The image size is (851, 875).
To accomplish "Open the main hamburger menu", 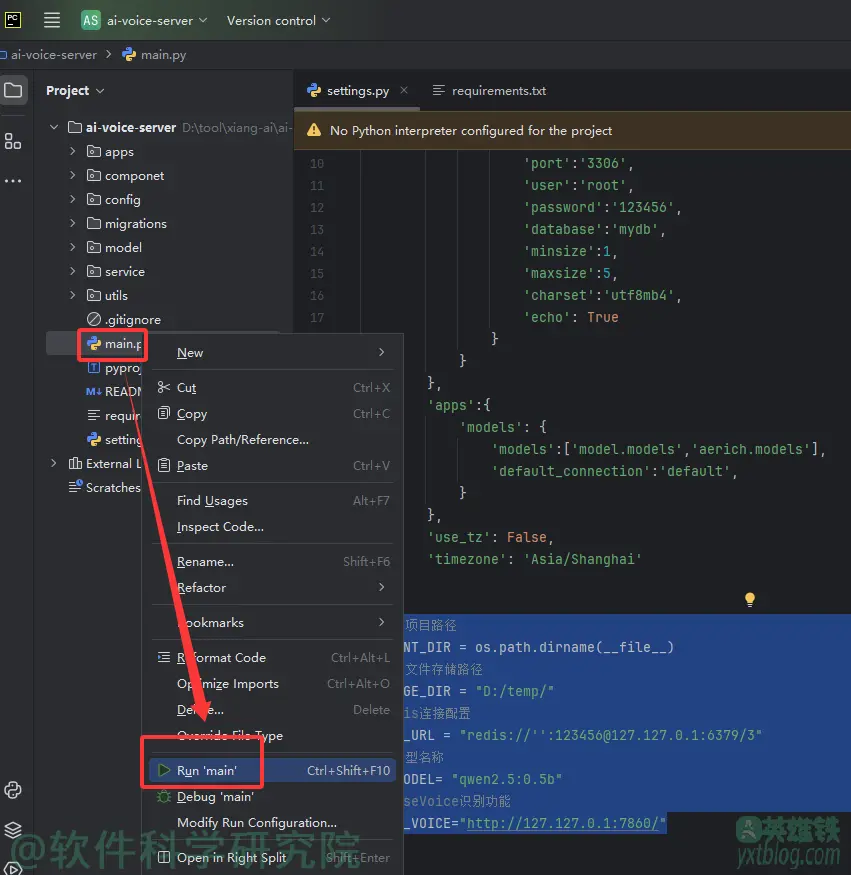I will pos(52,21).
